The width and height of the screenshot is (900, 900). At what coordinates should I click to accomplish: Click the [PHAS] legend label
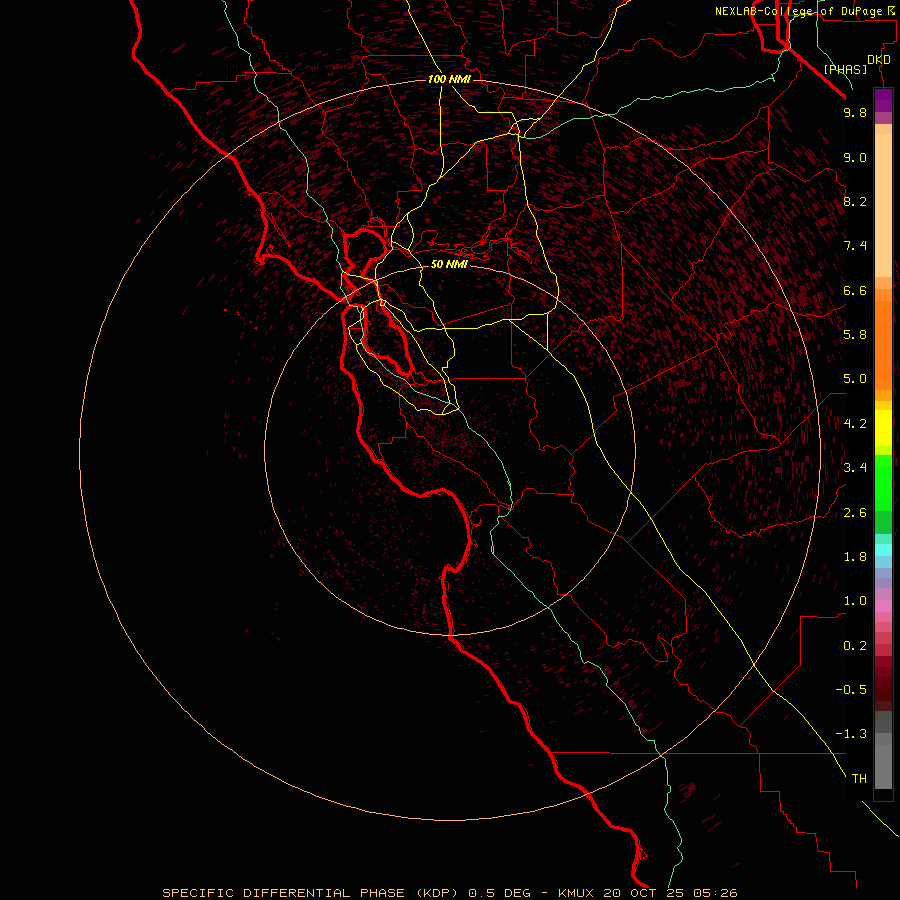click(845, 69)
